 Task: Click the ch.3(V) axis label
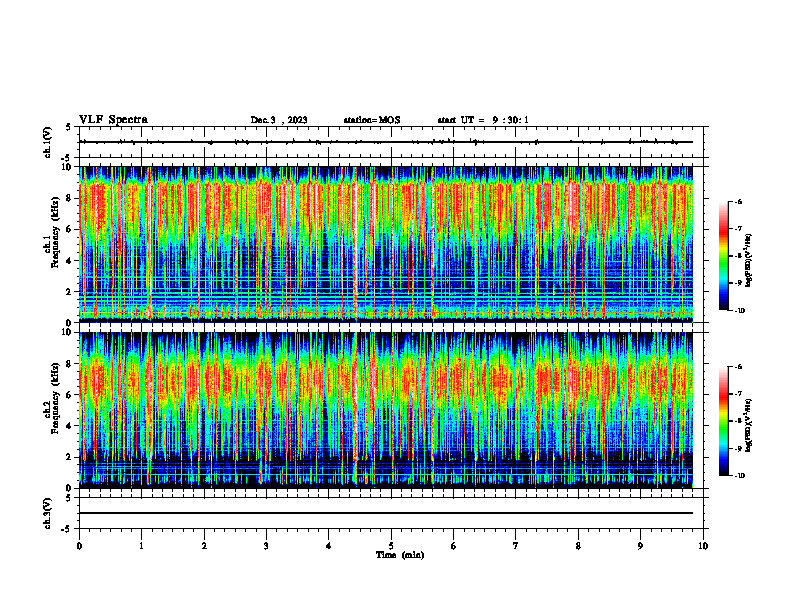(47, 514)
